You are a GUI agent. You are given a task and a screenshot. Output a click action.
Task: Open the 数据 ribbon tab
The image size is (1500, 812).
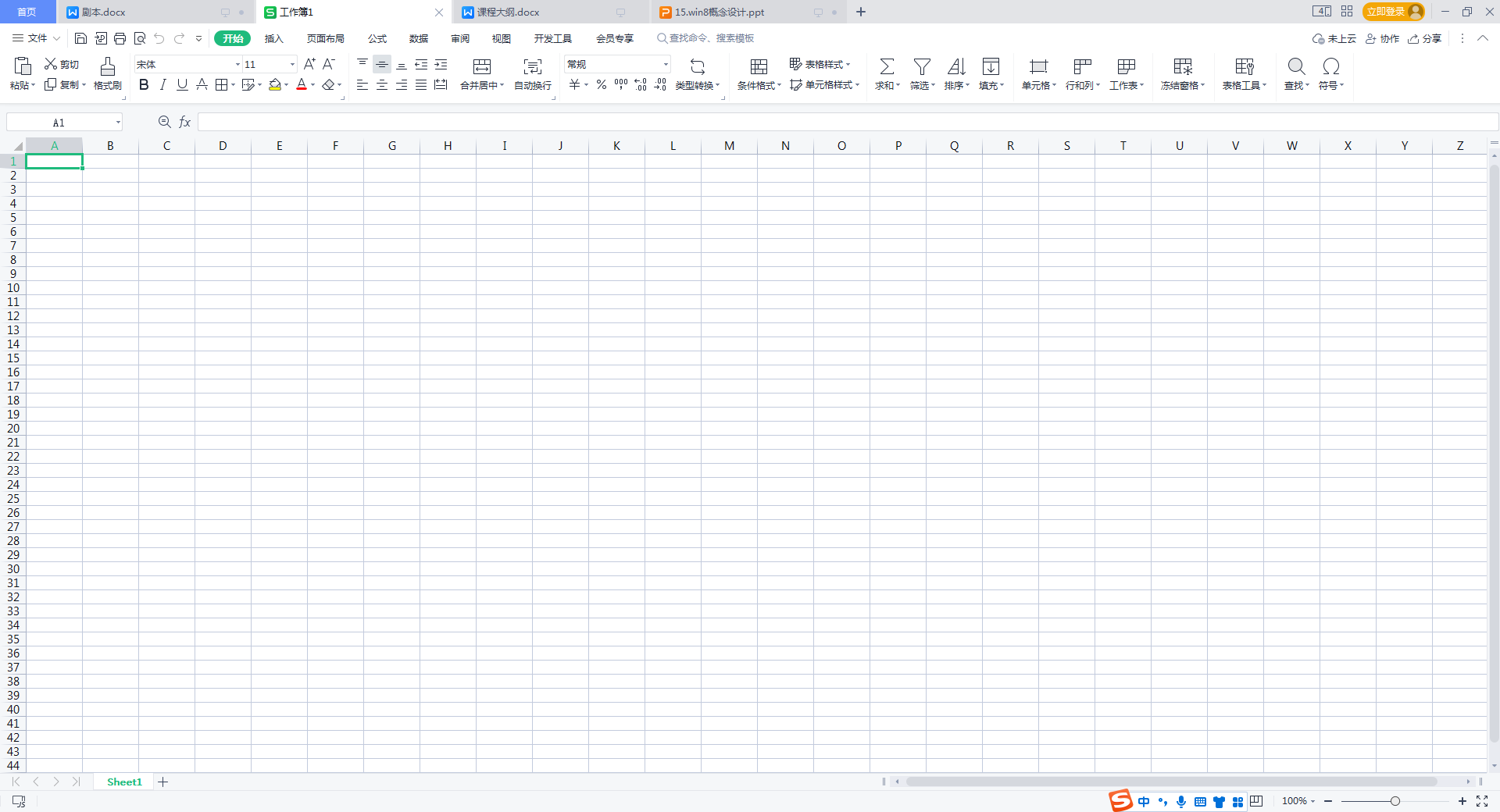419,38
